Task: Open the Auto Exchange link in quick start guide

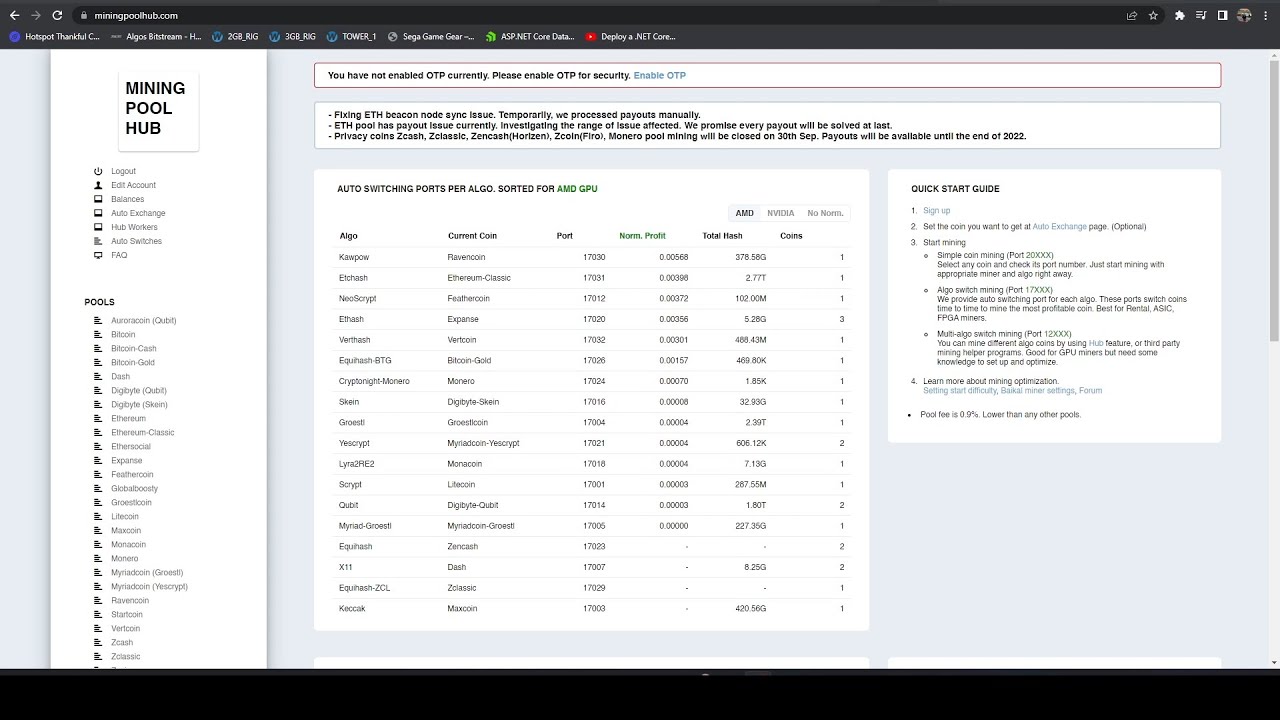Action: (x=1059, y=226)
